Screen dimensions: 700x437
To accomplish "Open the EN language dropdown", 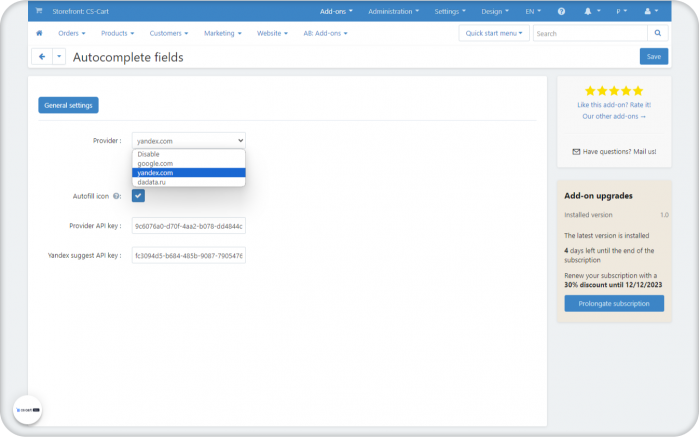I will point(533,11).
